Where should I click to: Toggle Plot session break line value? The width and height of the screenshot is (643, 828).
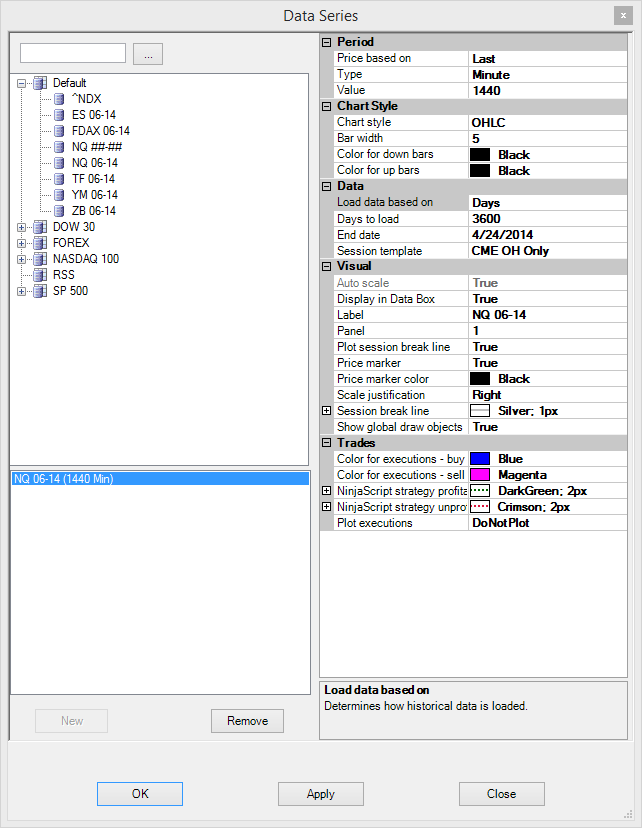548,347
